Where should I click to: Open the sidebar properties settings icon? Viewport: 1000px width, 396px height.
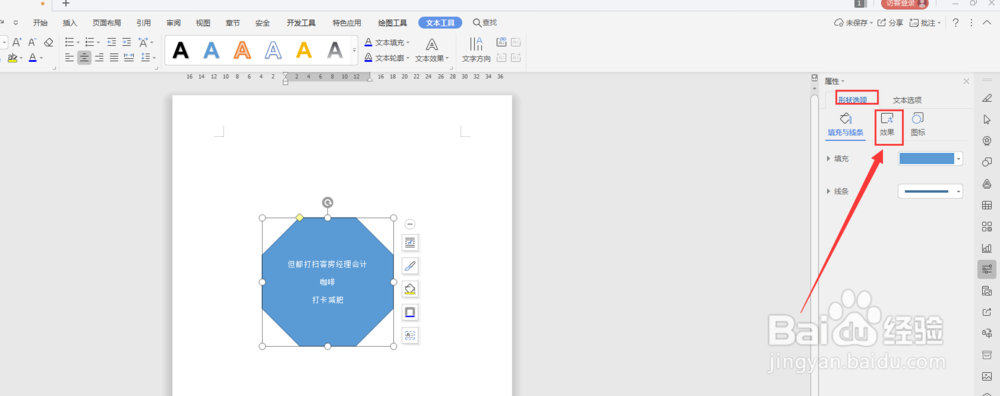[987, 269]
